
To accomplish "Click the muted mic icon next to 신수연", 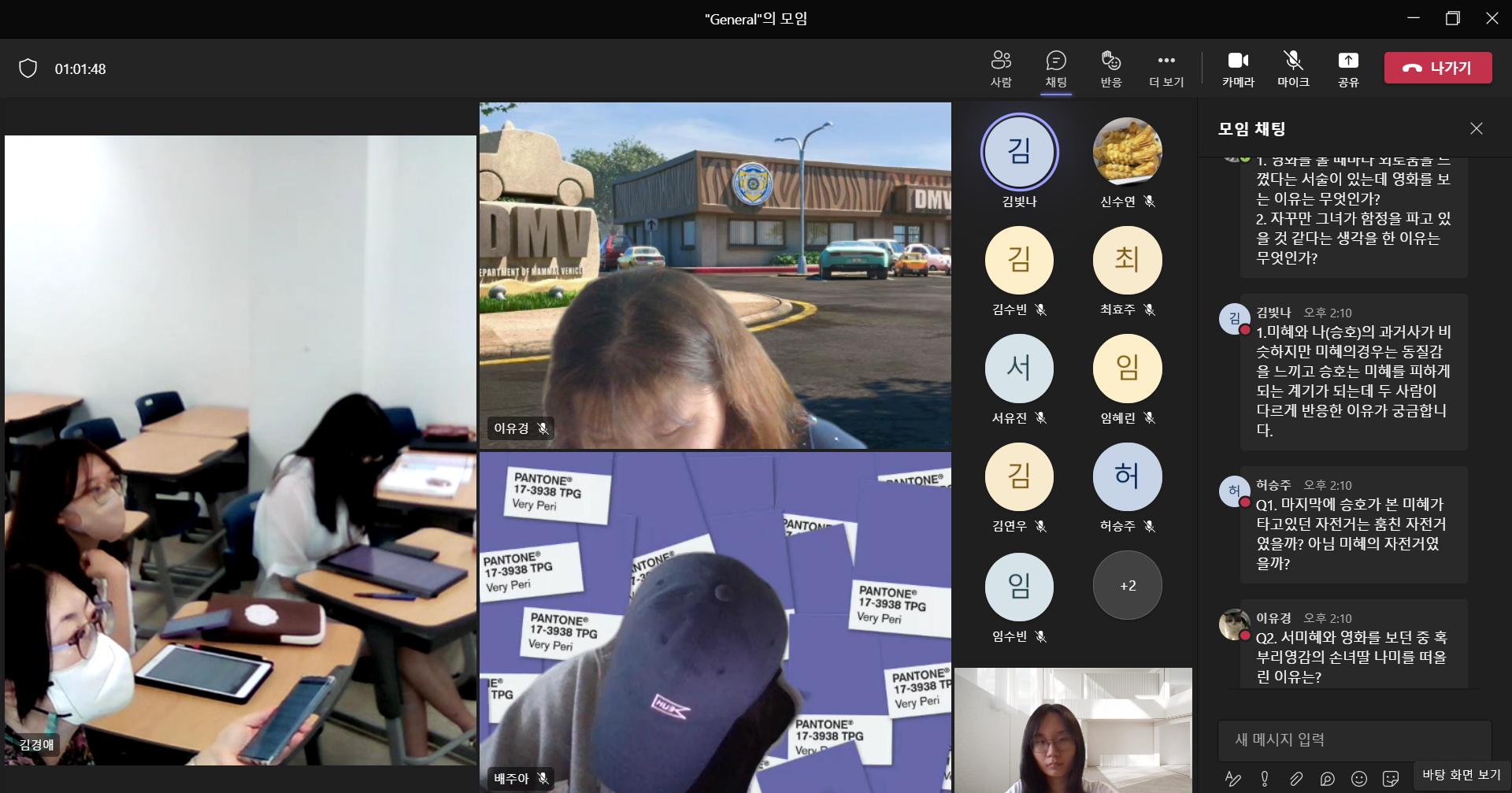I will [x=1150, y=202].
